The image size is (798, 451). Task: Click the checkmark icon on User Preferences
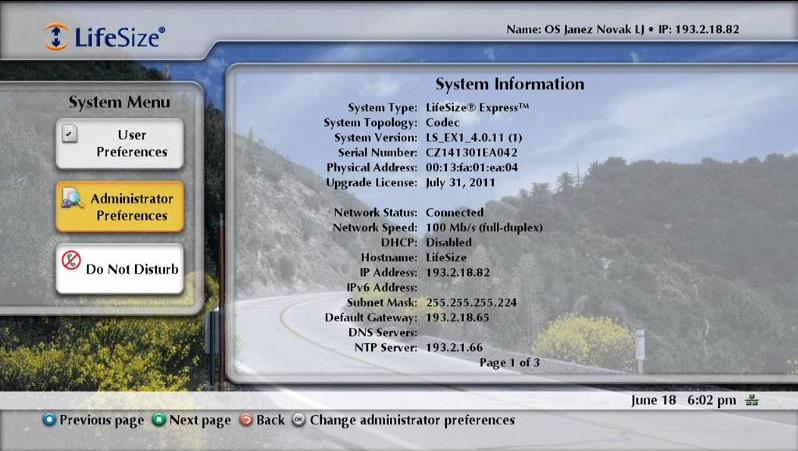point(70,133)
